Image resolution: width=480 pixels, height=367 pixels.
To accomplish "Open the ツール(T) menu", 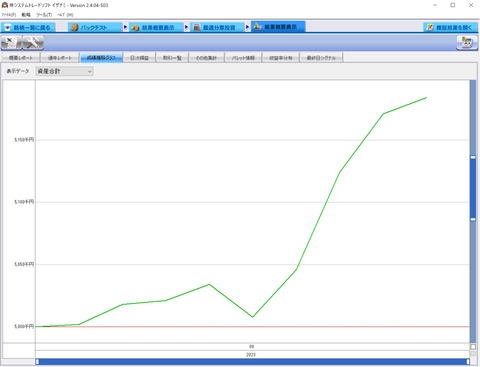I will [x=44, y=15].
